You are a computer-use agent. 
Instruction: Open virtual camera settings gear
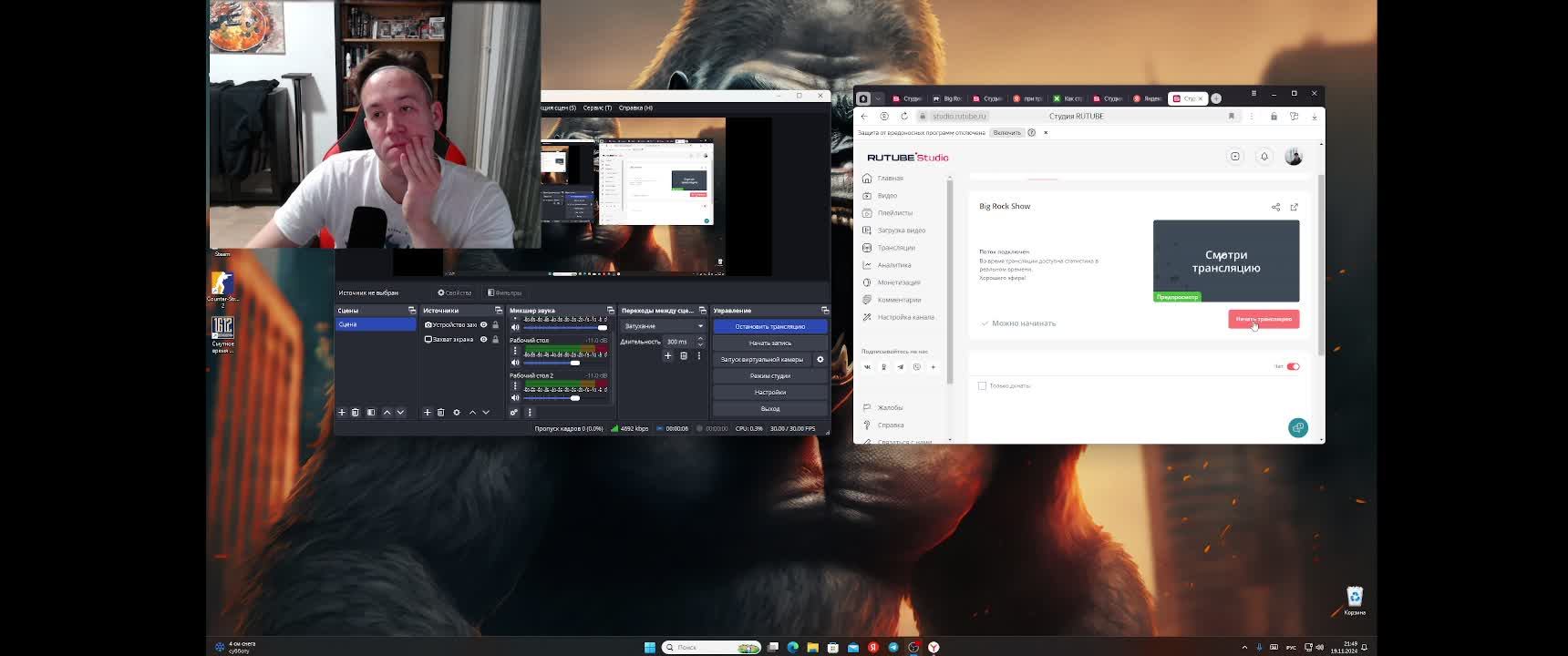(820, 359)
